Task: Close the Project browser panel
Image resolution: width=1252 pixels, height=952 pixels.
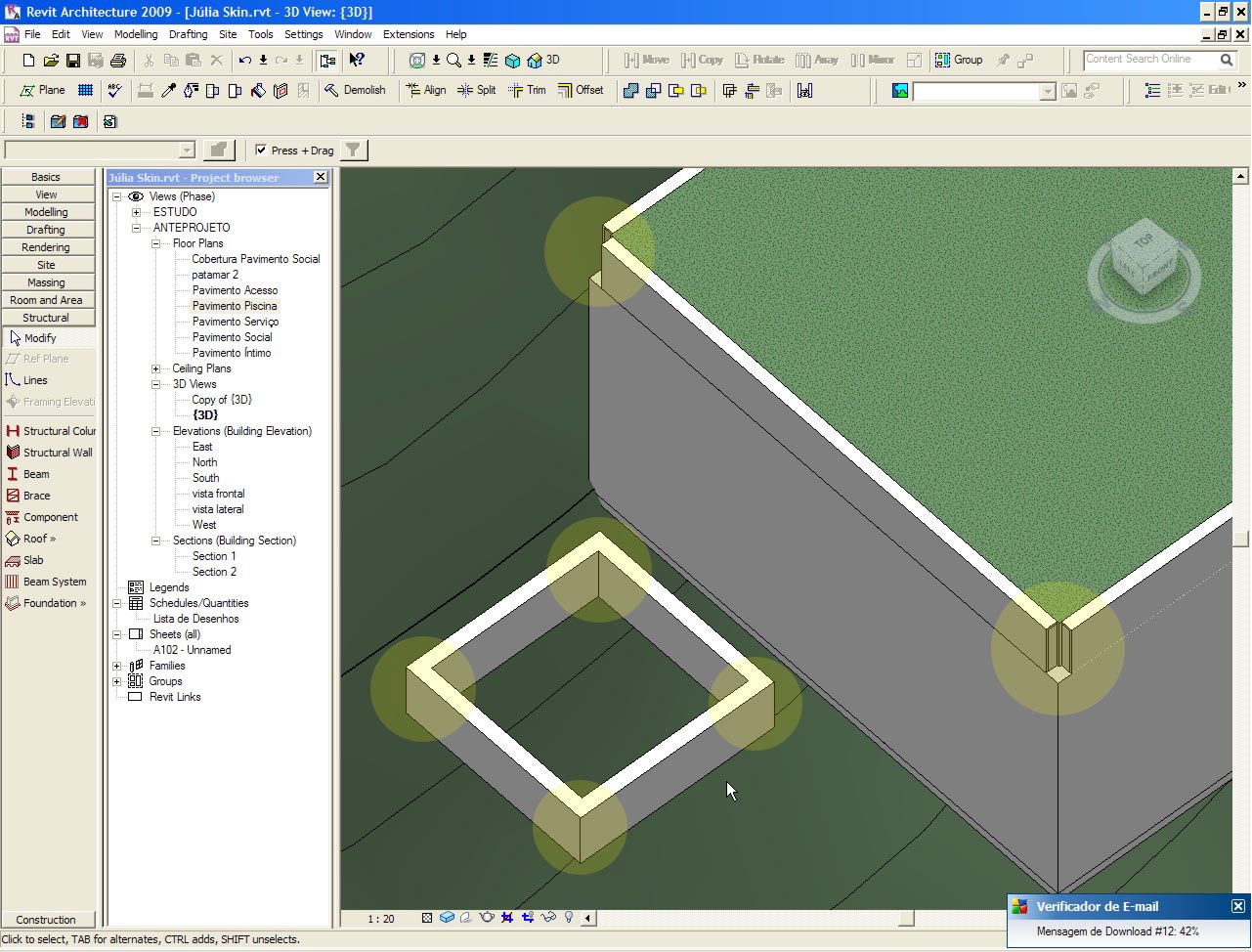Action: pos(320,177)
